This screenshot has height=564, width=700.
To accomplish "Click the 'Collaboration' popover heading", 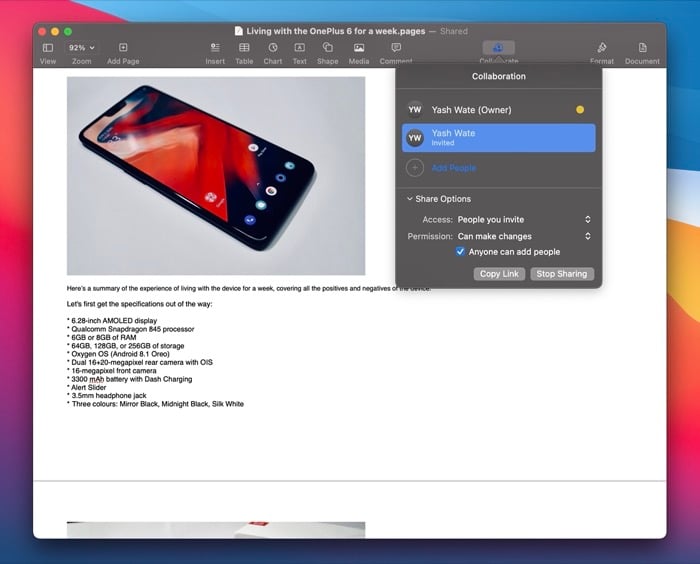I will tap(499, 76).
